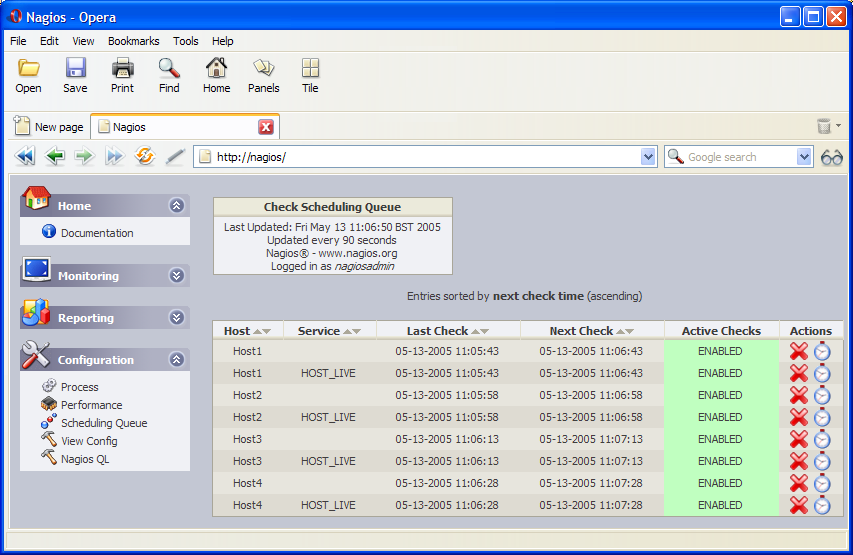Open the Bookmarks menu
The image size is (853, 555).
tap(133, 41)
